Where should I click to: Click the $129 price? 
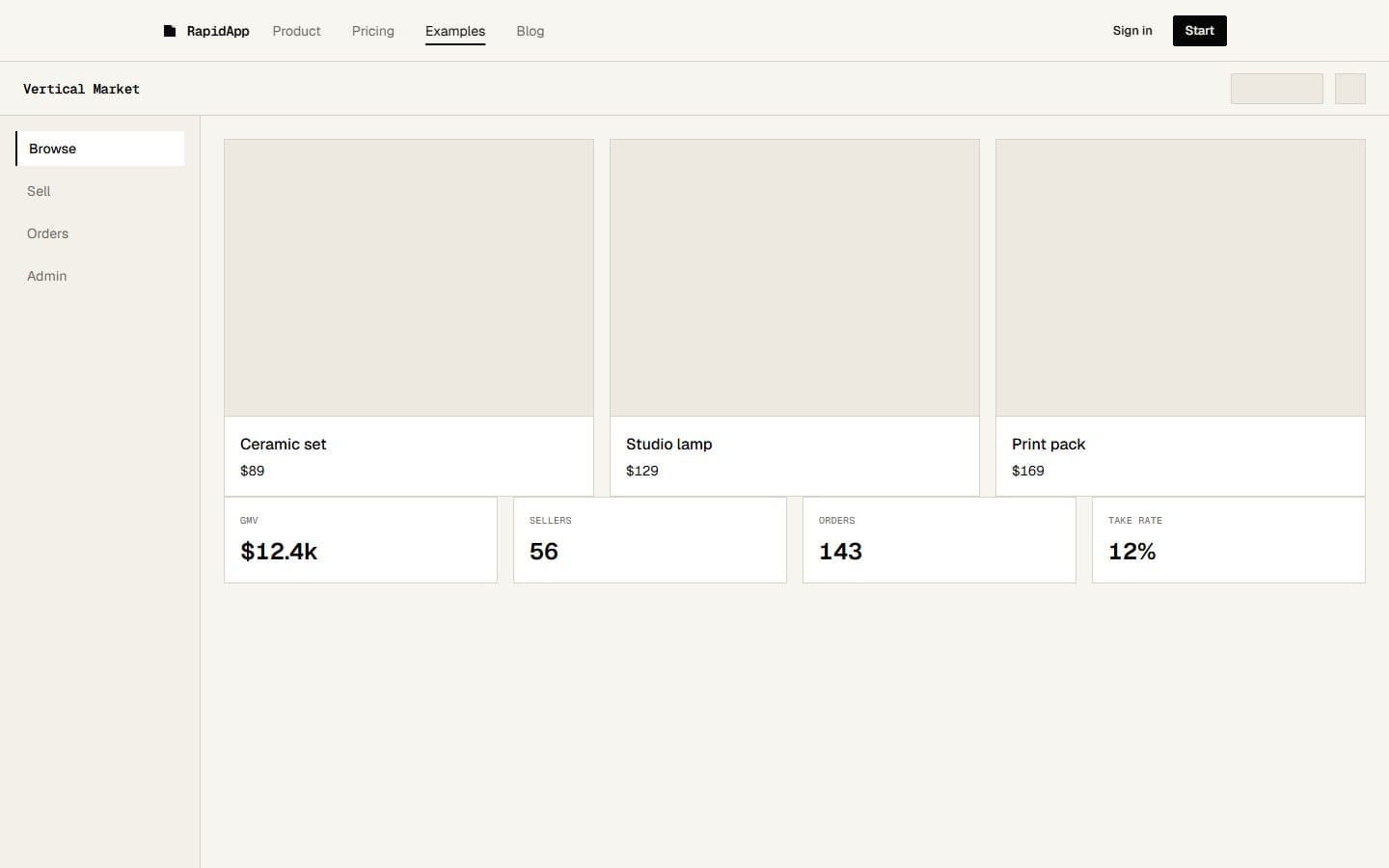pyautogui.click(x=642, y=471)
